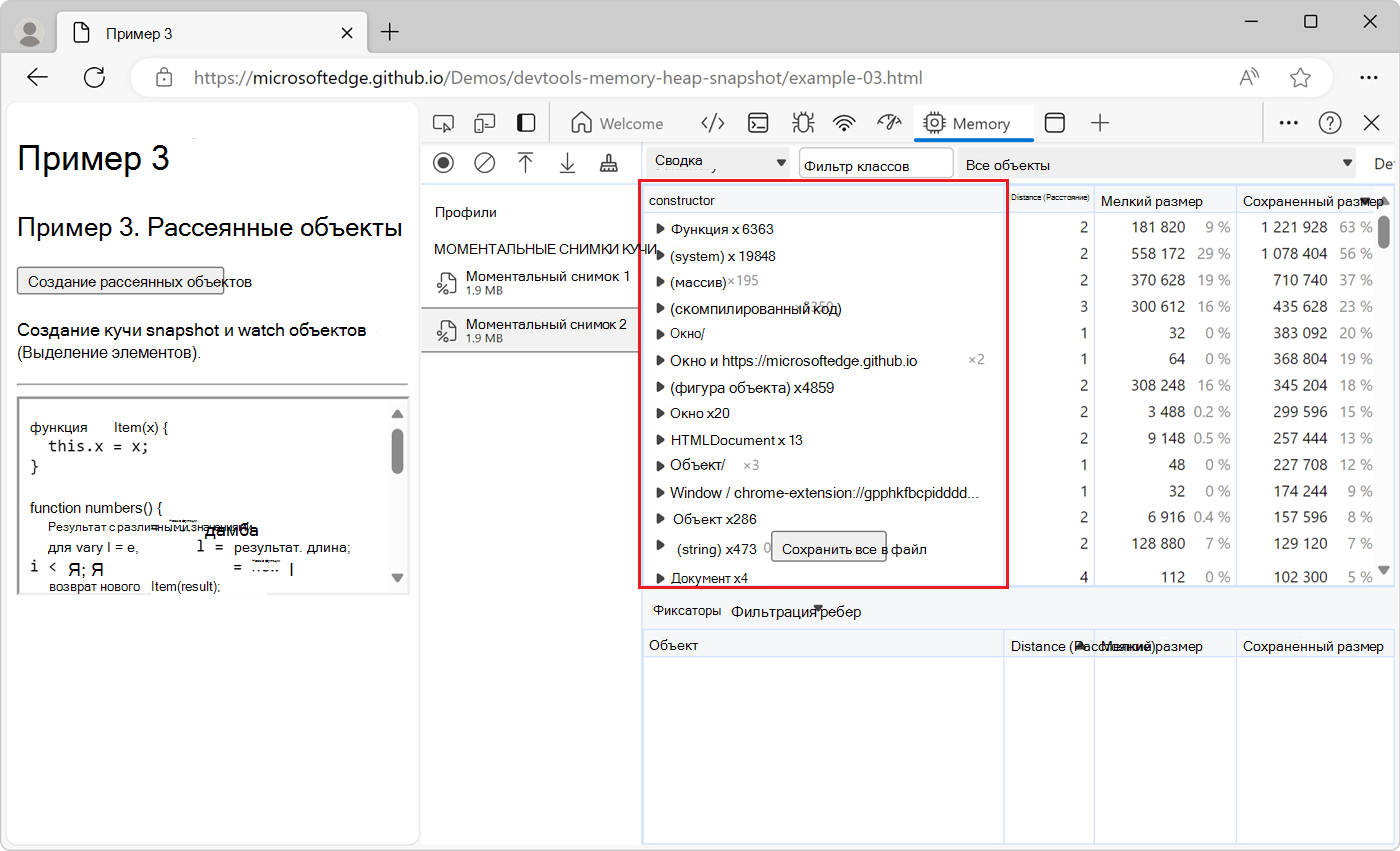This screenshot has height=851, width=1400.
Task: Sort by the constructor column header
Action: click(825, 200)
